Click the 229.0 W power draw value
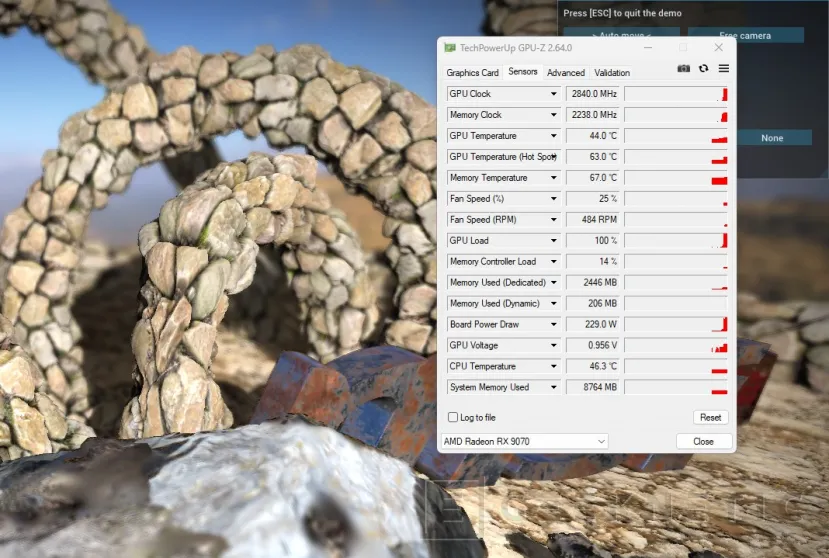 pos(593,324)
